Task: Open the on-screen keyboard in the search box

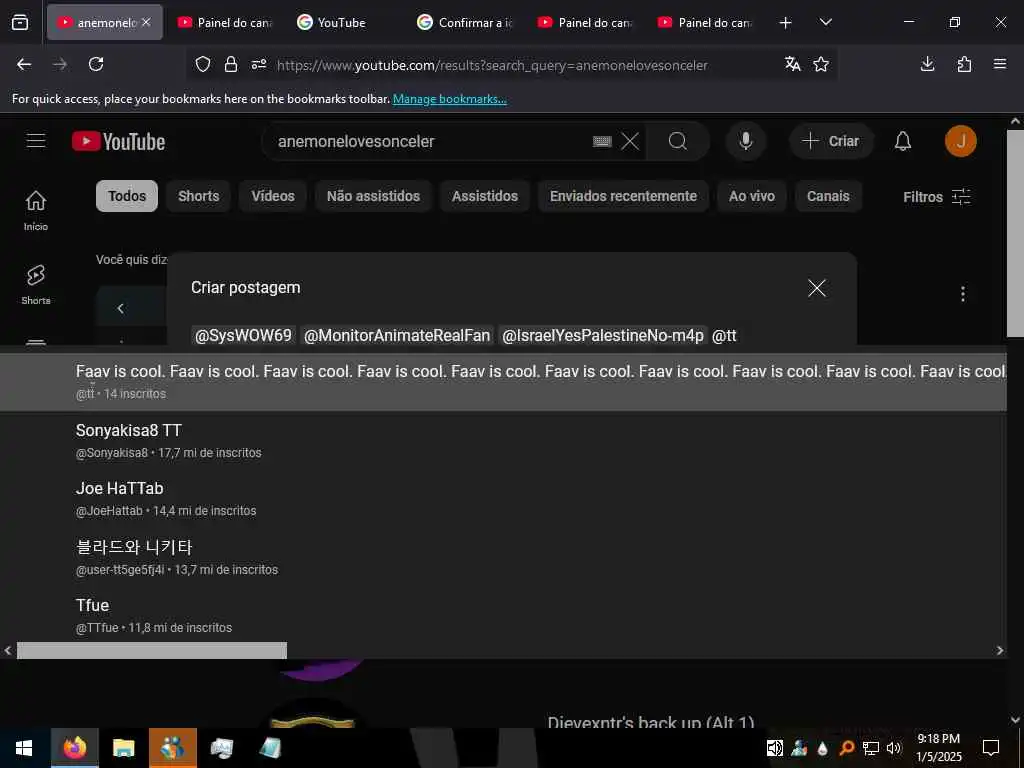Action: 602,141
